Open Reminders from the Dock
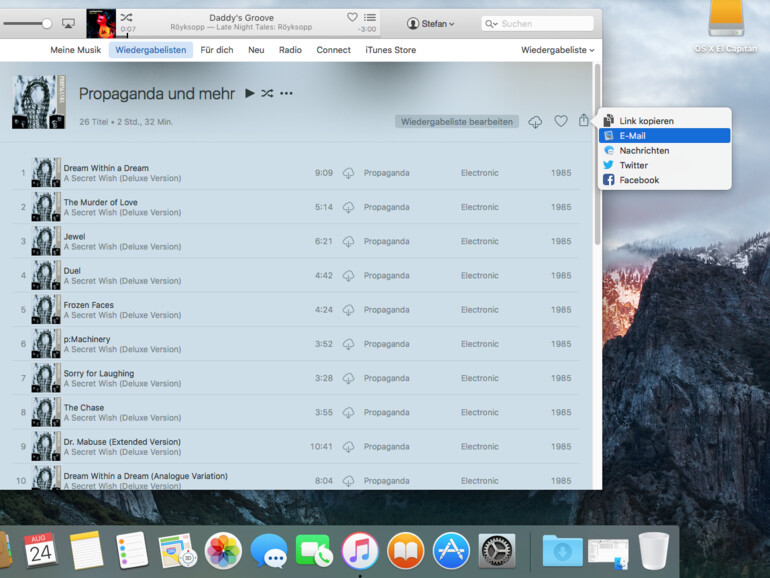 pos(132,550)
